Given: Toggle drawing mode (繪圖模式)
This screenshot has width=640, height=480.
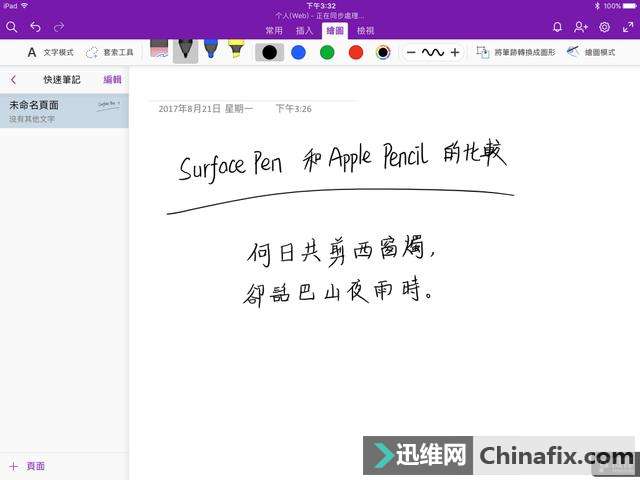Looking at the screenshot, I should [591, 52].
